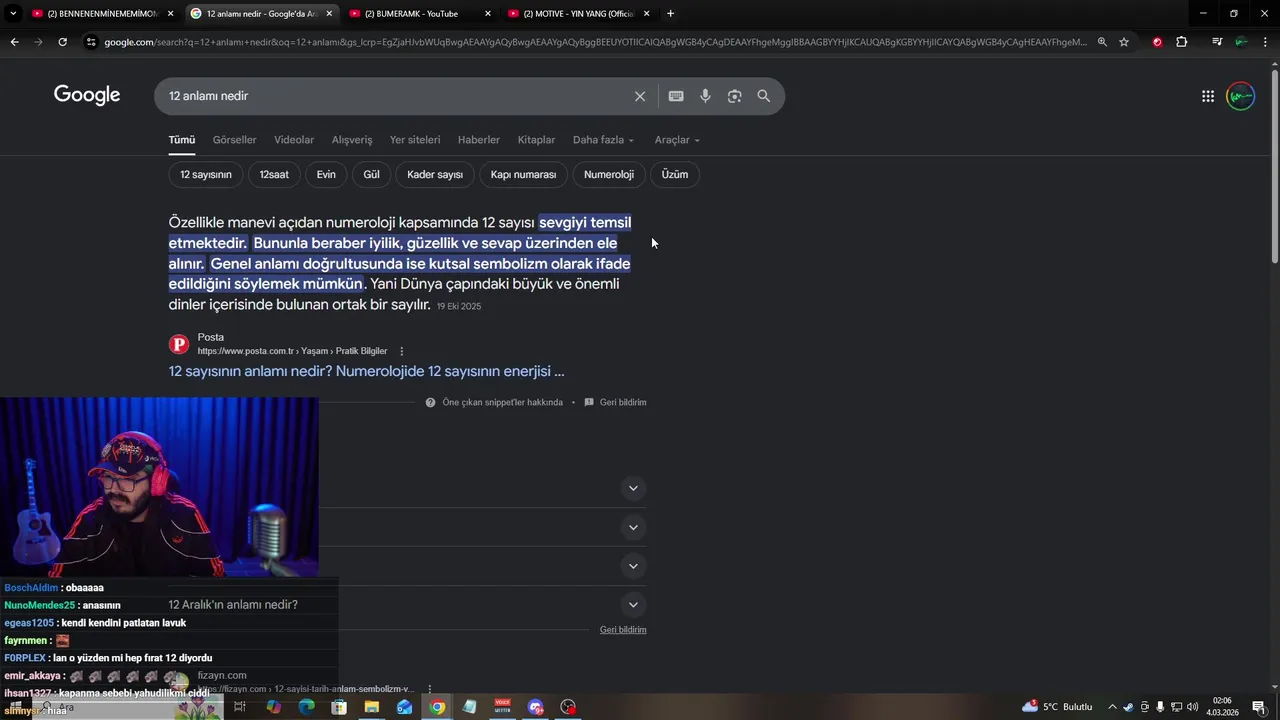1280x720 pixels.
Task: Open the on-screen keyboard input tool
Action: coord(676,96)
